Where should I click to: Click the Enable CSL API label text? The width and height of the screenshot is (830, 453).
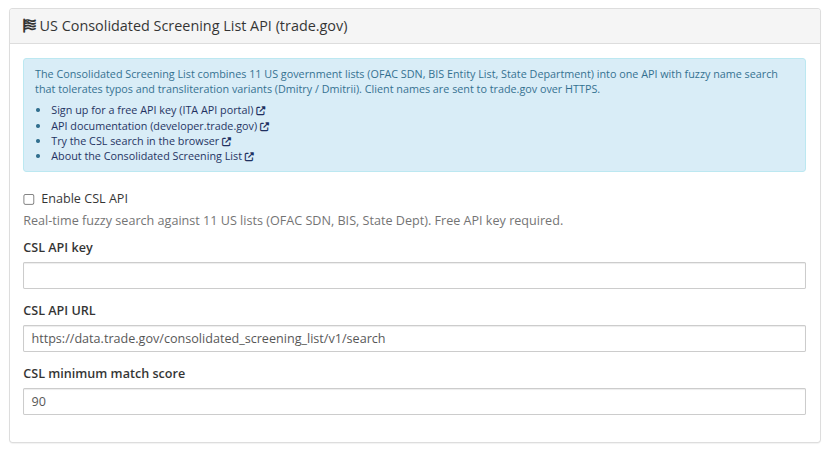coord(85,198)
